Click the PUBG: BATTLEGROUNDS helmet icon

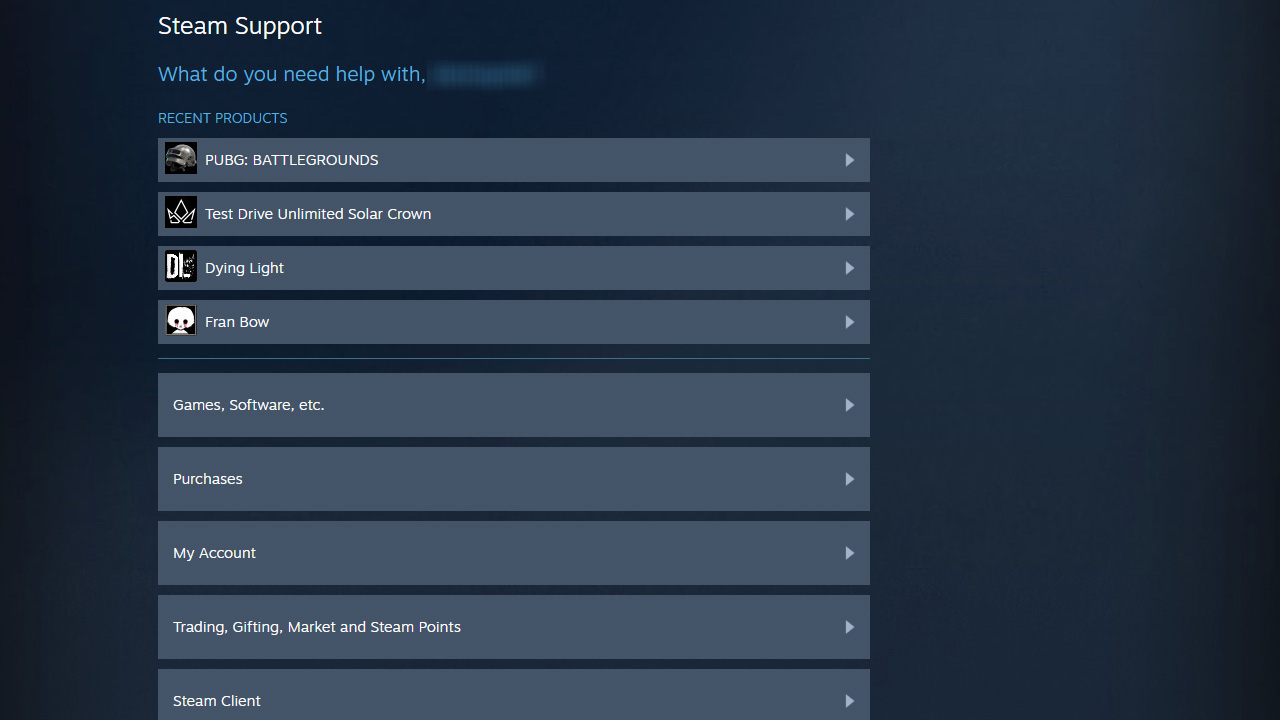(181, 159)
